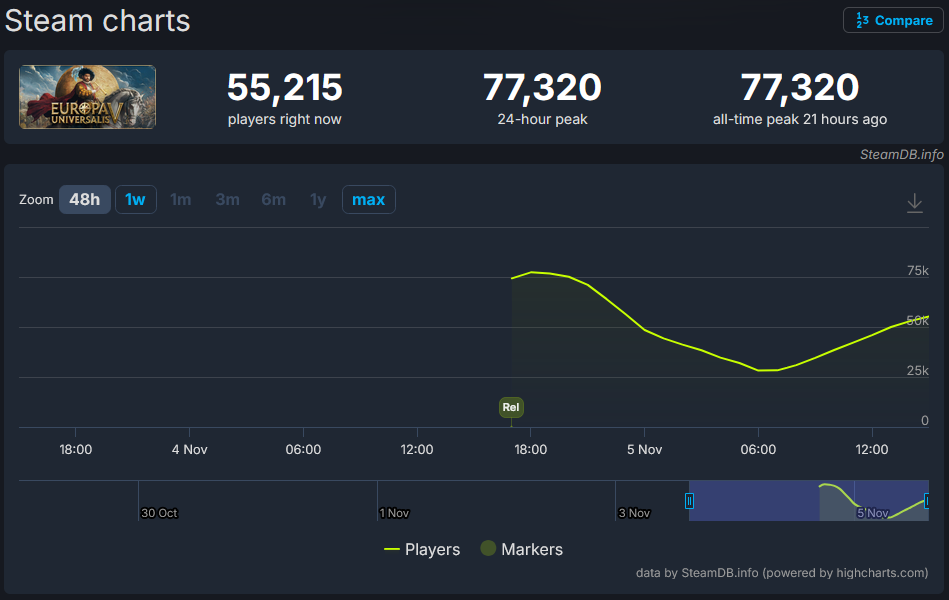Screen dimensions: 949x600
Task: Switch zoom to 1w
Action: pos(136,199)
